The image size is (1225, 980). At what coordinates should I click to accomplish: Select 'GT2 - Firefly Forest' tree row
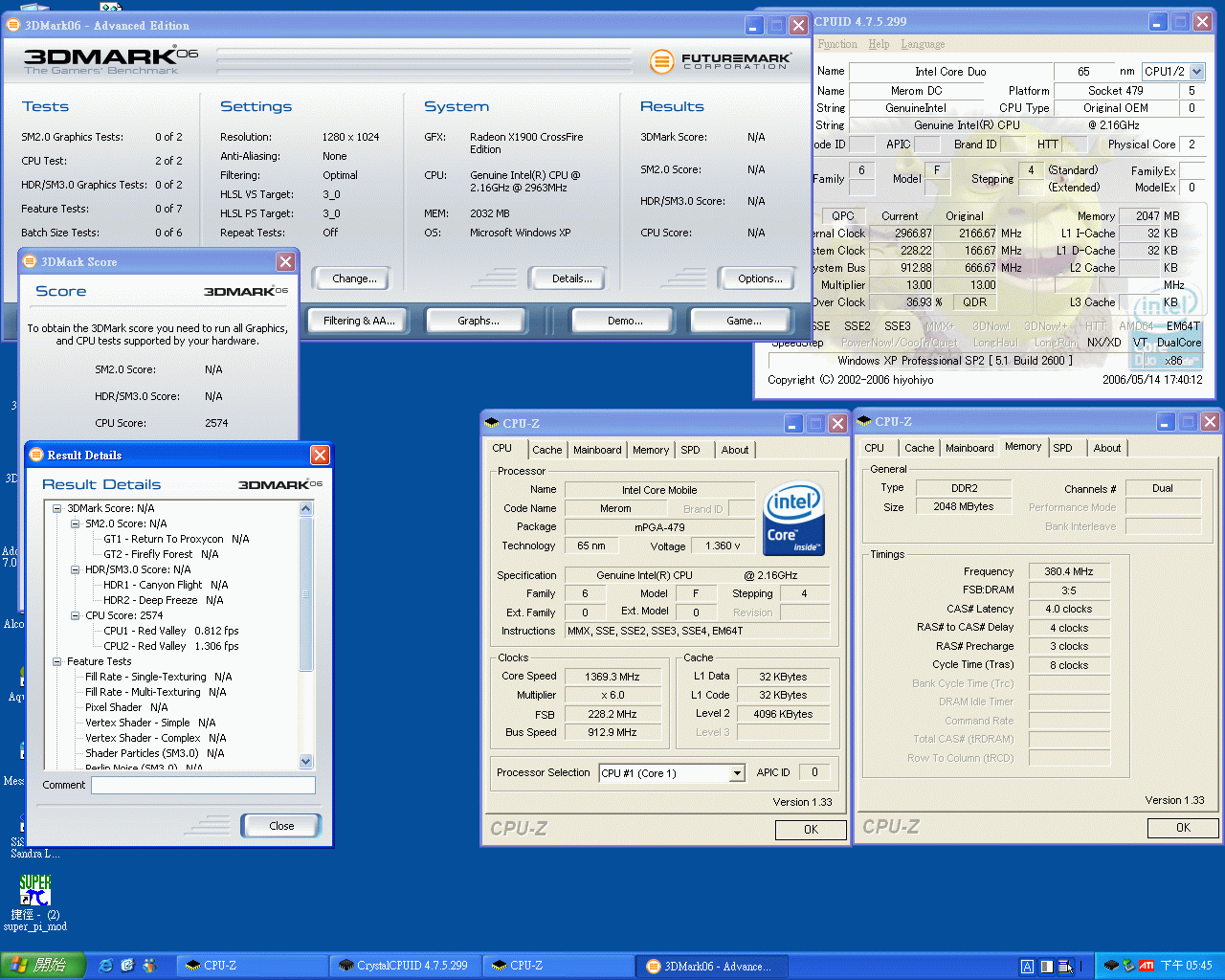pyautogui.click(x=161, y=554)
